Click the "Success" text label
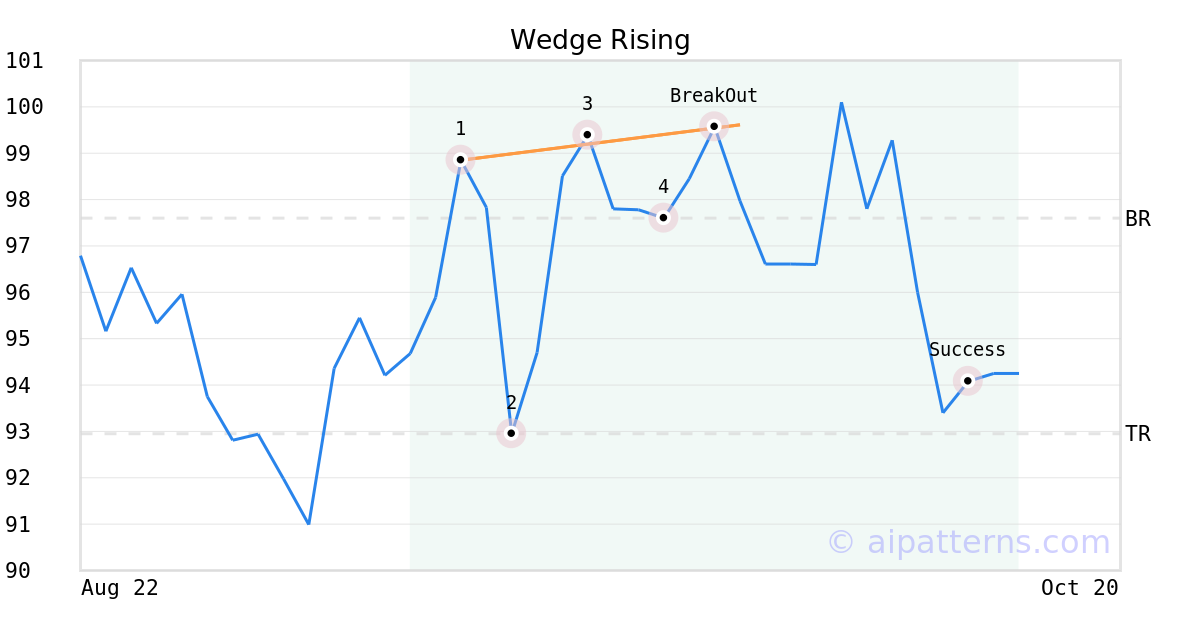The width and height of the screenshot is (1200, 630). [967, 350]
